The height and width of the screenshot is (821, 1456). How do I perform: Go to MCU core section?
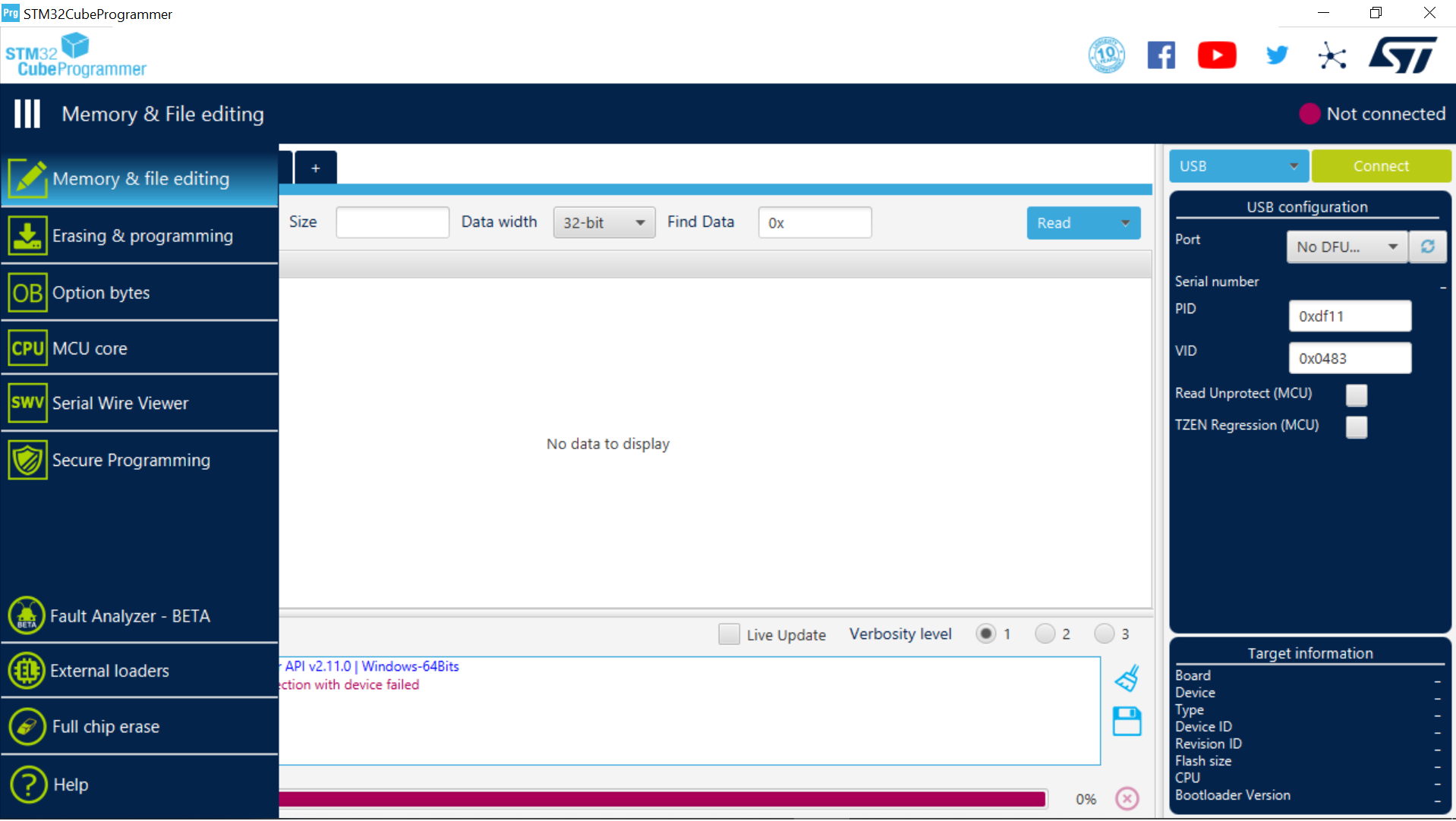140,348
